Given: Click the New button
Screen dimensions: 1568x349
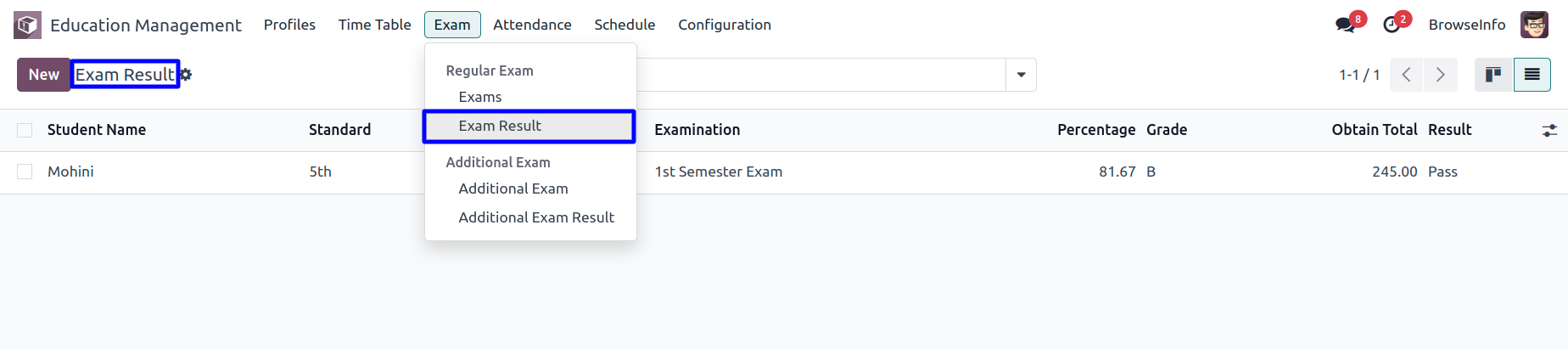Looking at the screenshot, I should [x=44, y=75].
